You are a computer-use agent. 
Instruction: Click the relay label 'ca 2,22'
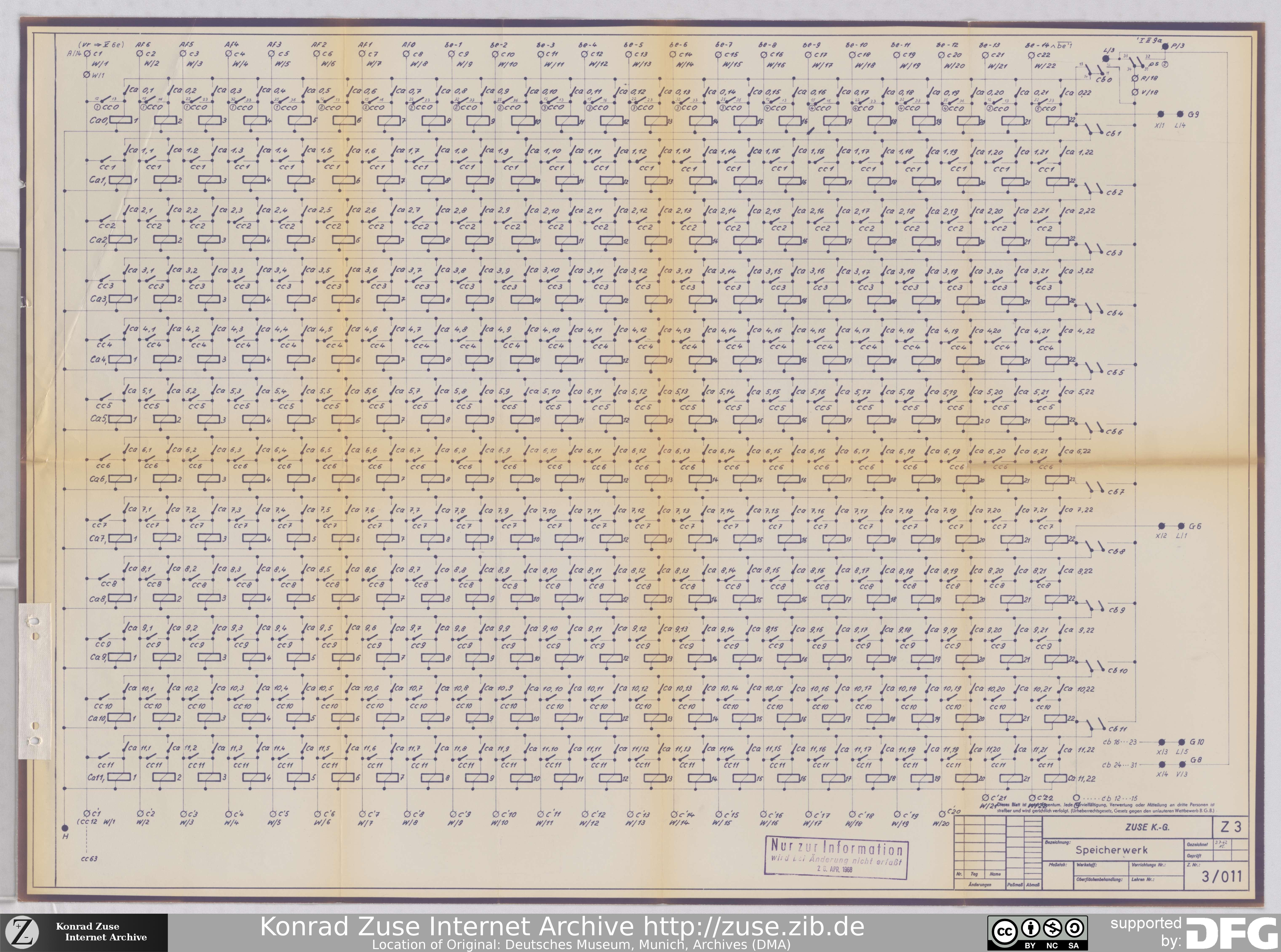coord(1080,211)
